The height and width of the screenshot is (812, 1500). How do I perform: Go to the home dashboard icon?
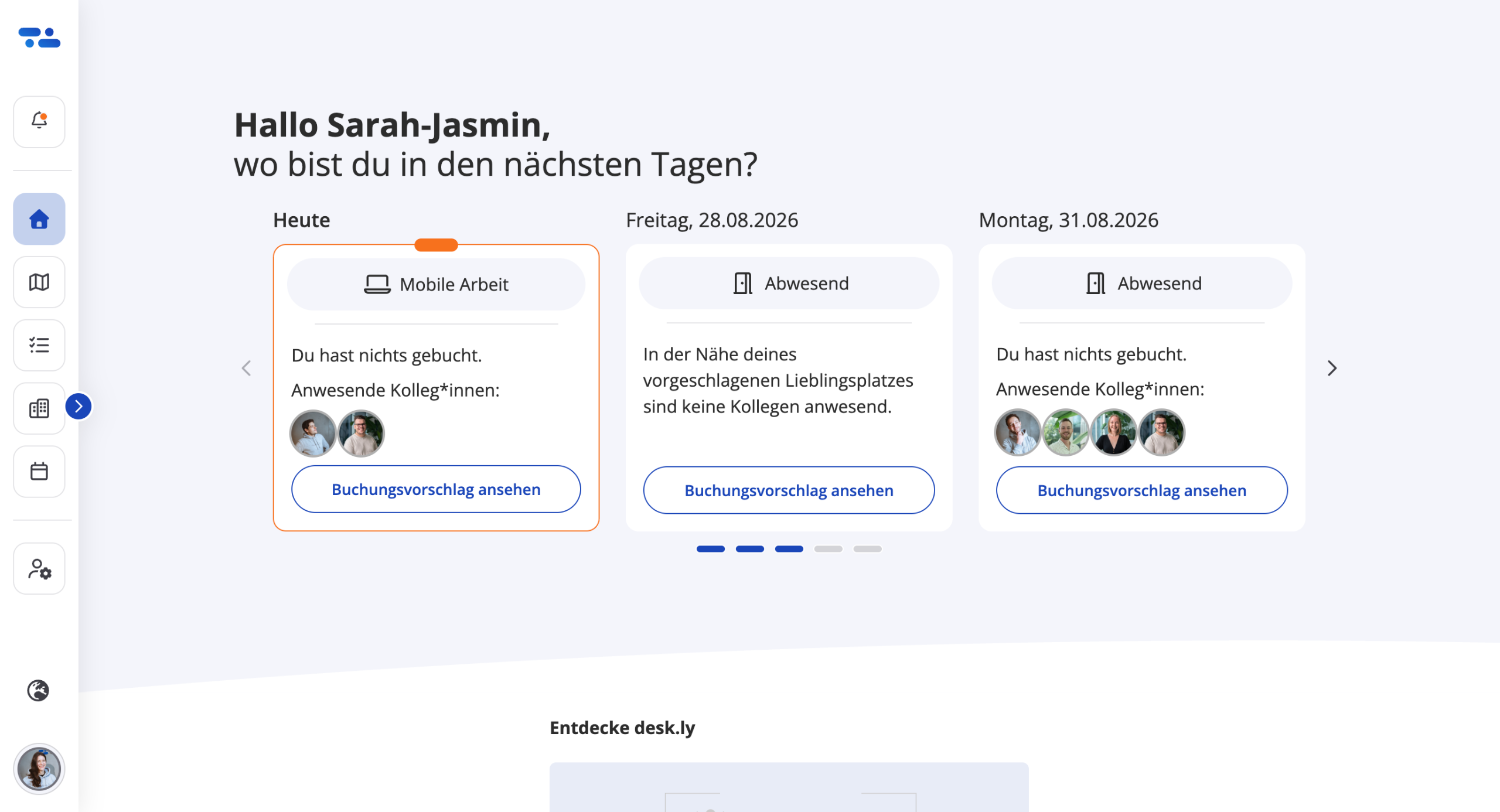39,219
